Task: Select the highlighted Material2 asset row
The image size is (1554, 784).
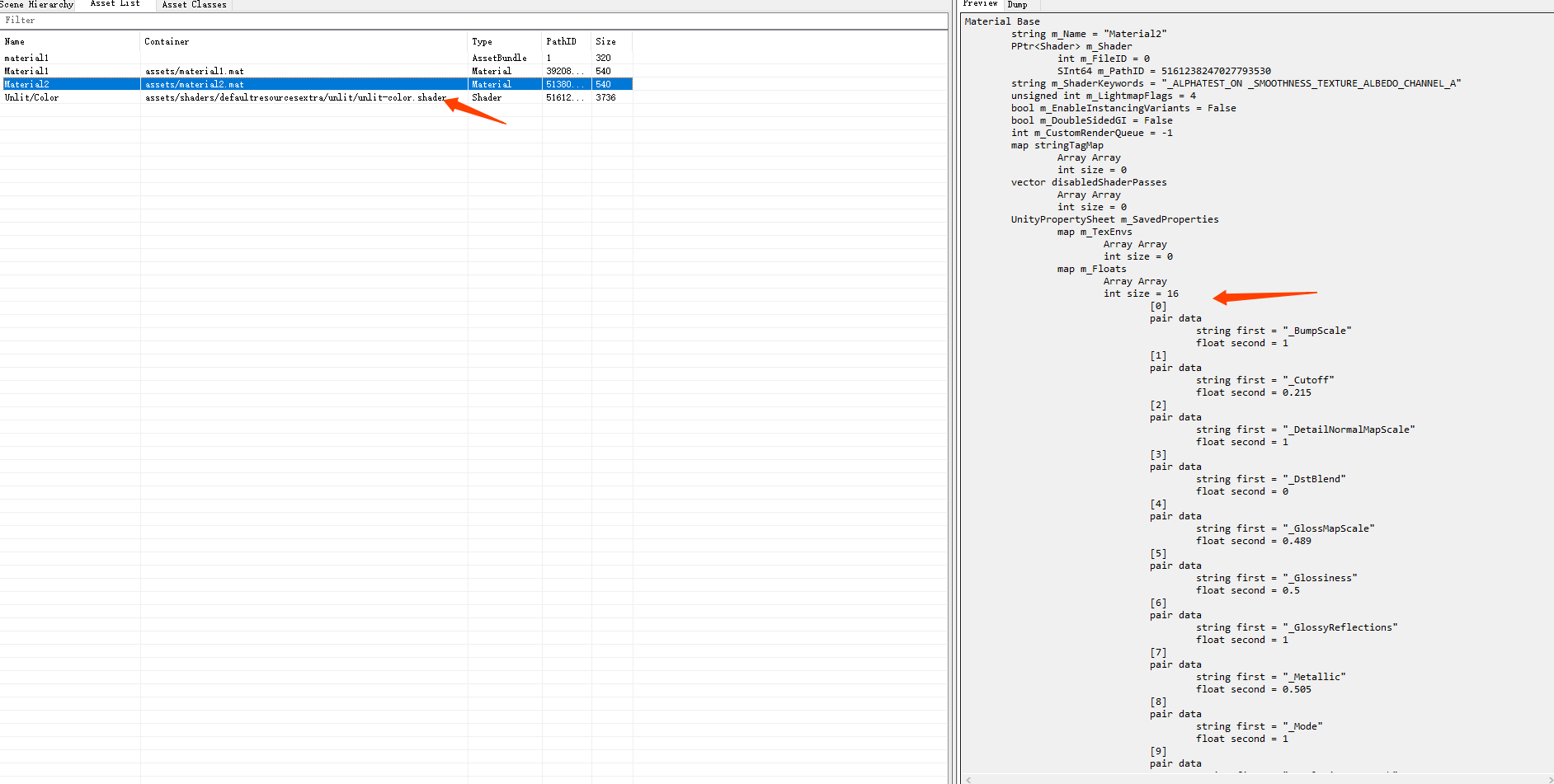Action: point(27,84)
